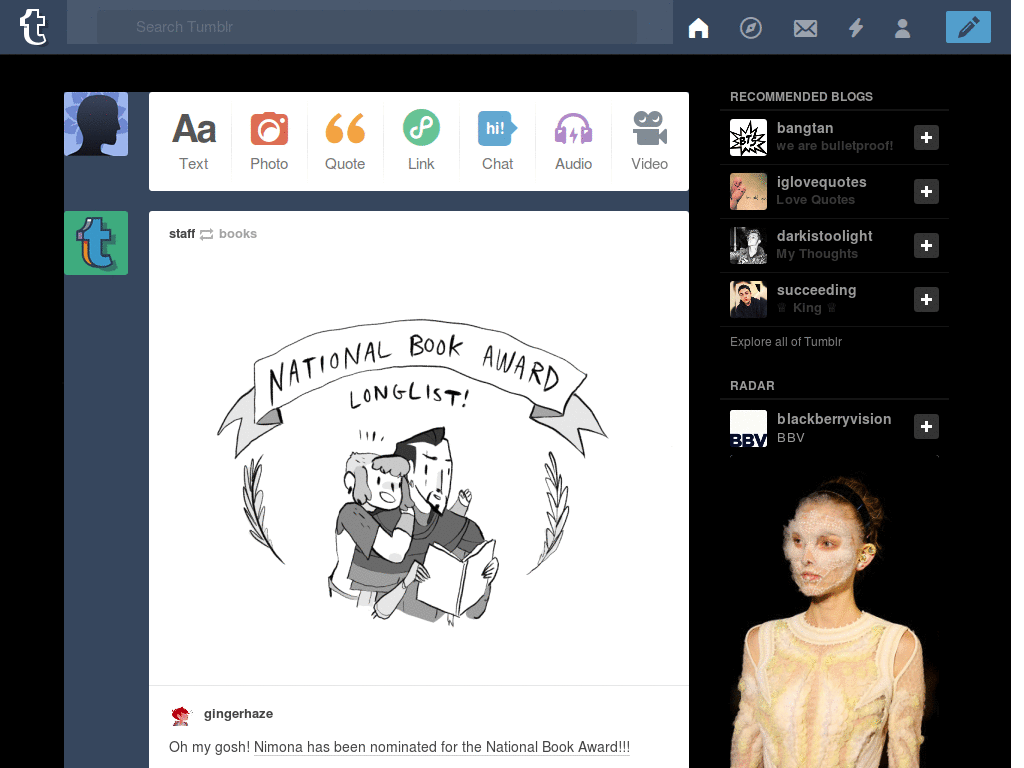Open the darkistoolight blog name
Viewport: 1024px width, 768px height.
pos(824,236)
